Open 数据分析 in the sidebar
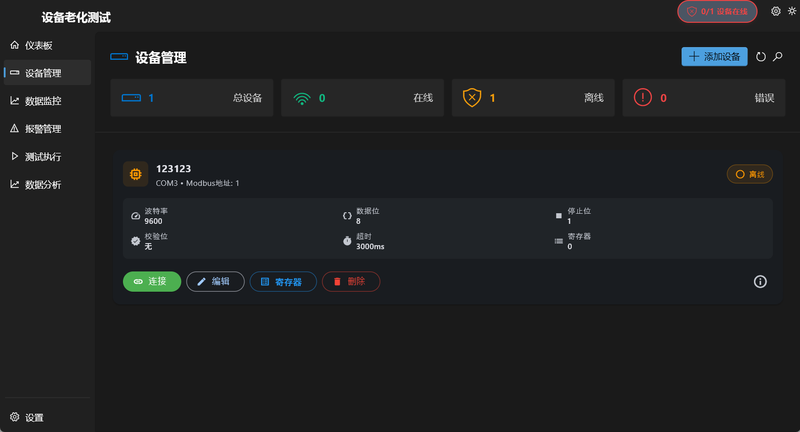This screenshot has width=800, height=432. pyautogui.click(x=42, y=185)
